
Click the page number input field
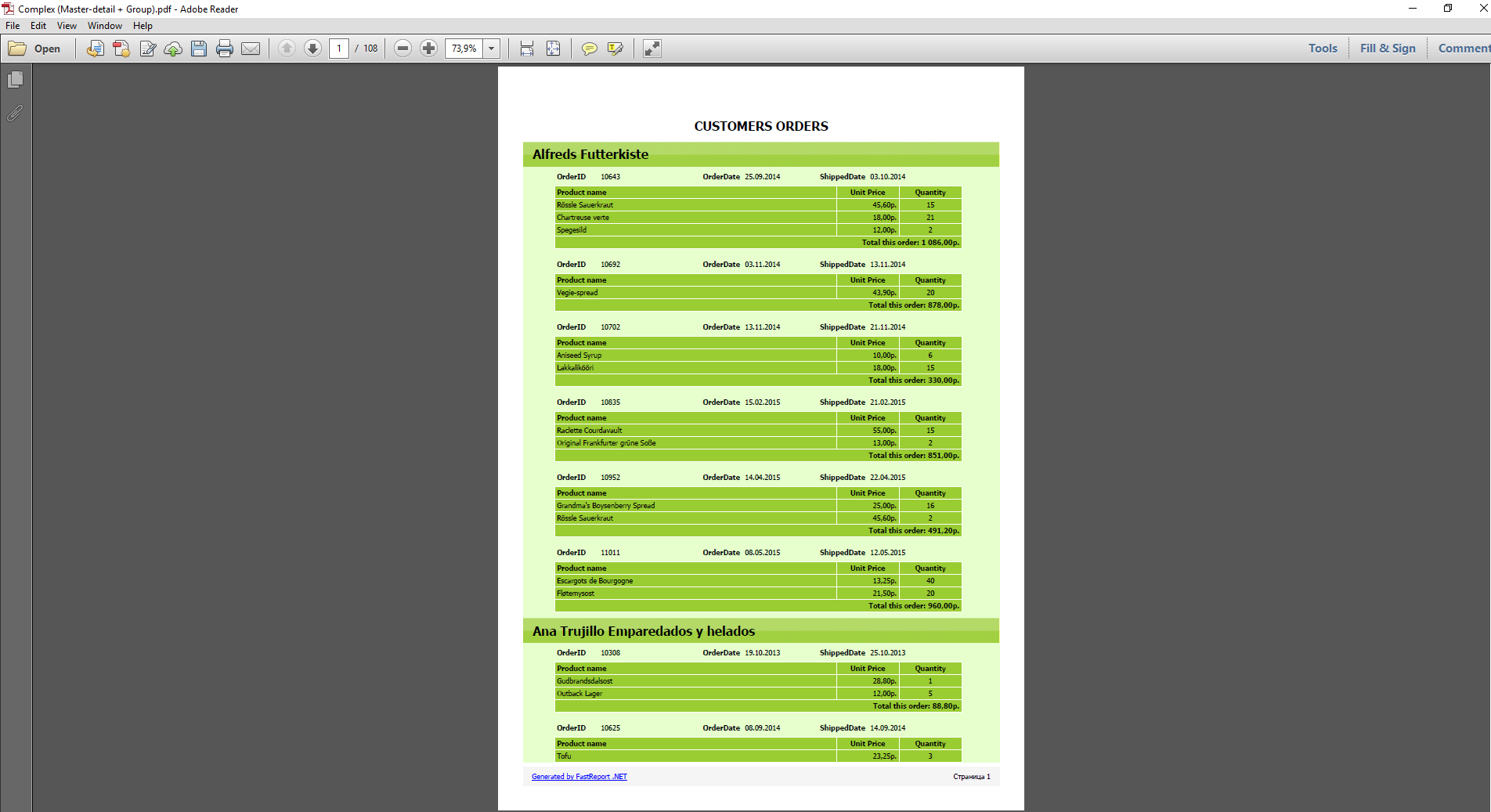point(339,49)
